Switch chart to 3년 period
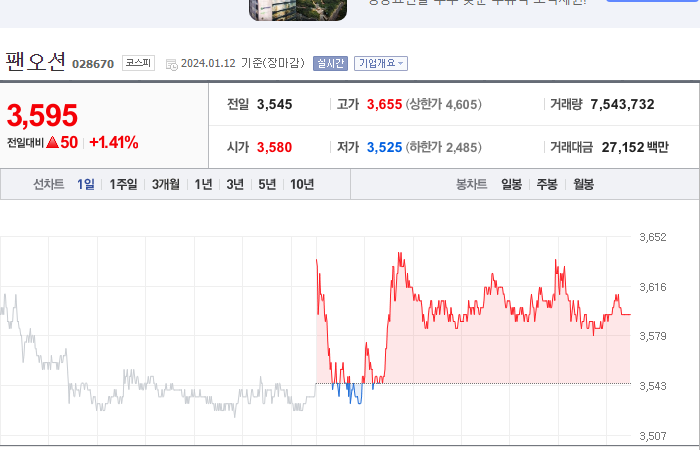This screenshot has width=700, height=450. pyautogui.click(x=235, y=184)
